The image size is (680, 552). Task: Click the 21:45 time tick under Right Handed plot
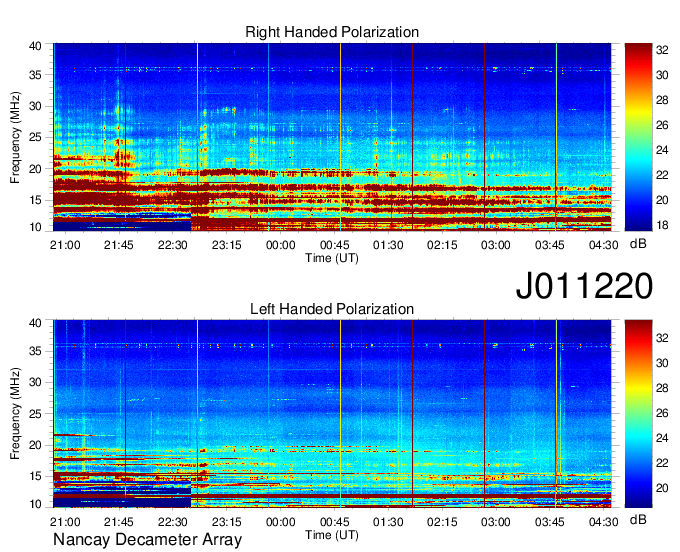click(x=119, y=245)
